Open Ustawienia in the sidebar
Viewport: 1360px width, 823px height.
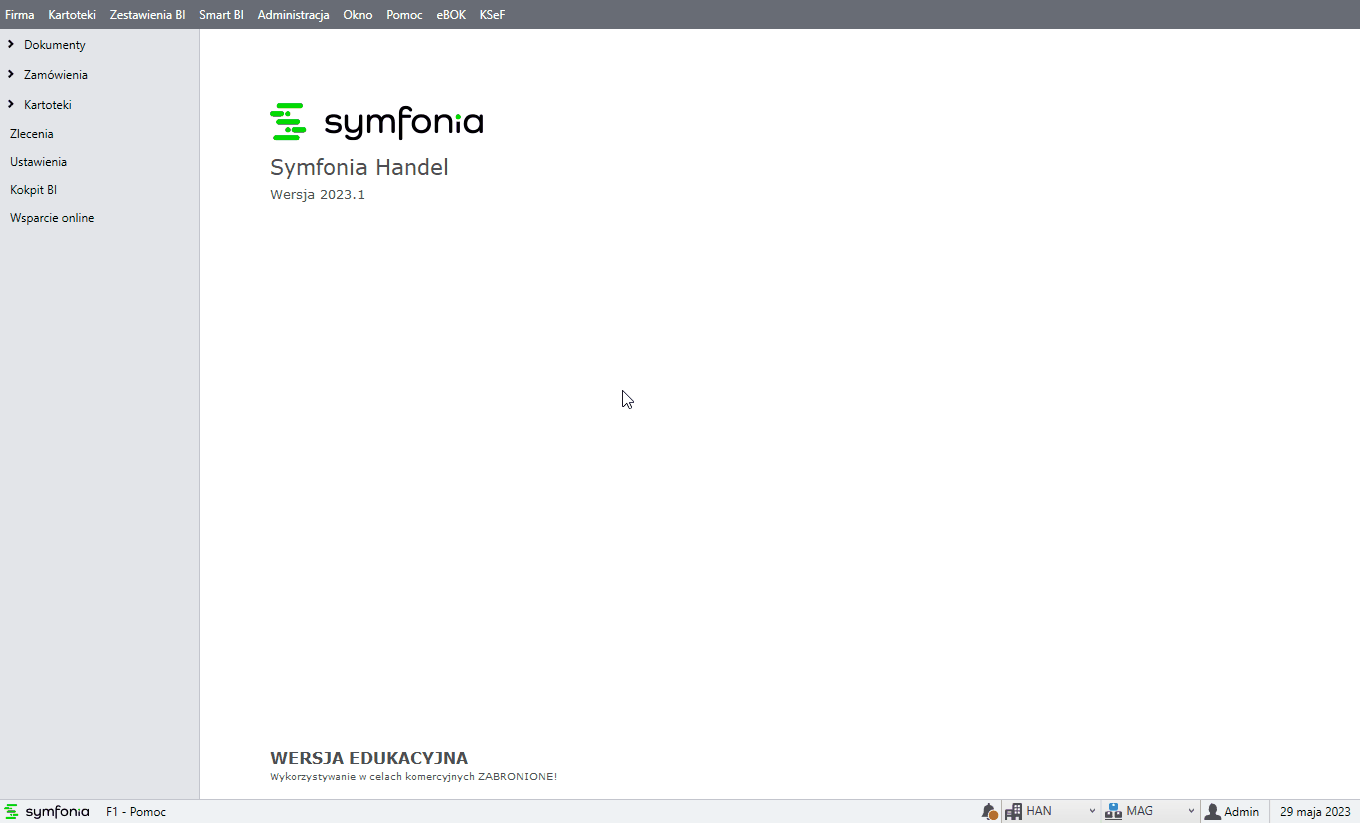pyautogui.click(x=38, y=162)
